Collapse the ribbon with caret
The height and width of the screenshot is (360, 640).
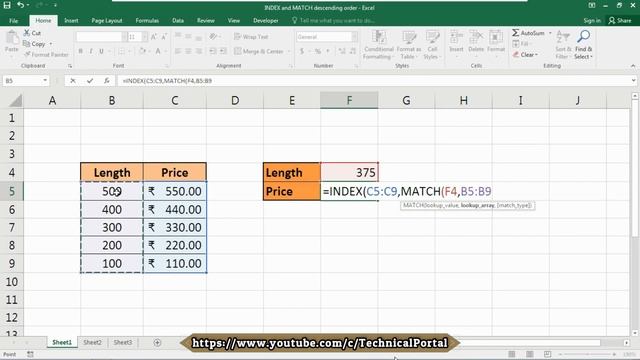(x=633, y=66)
